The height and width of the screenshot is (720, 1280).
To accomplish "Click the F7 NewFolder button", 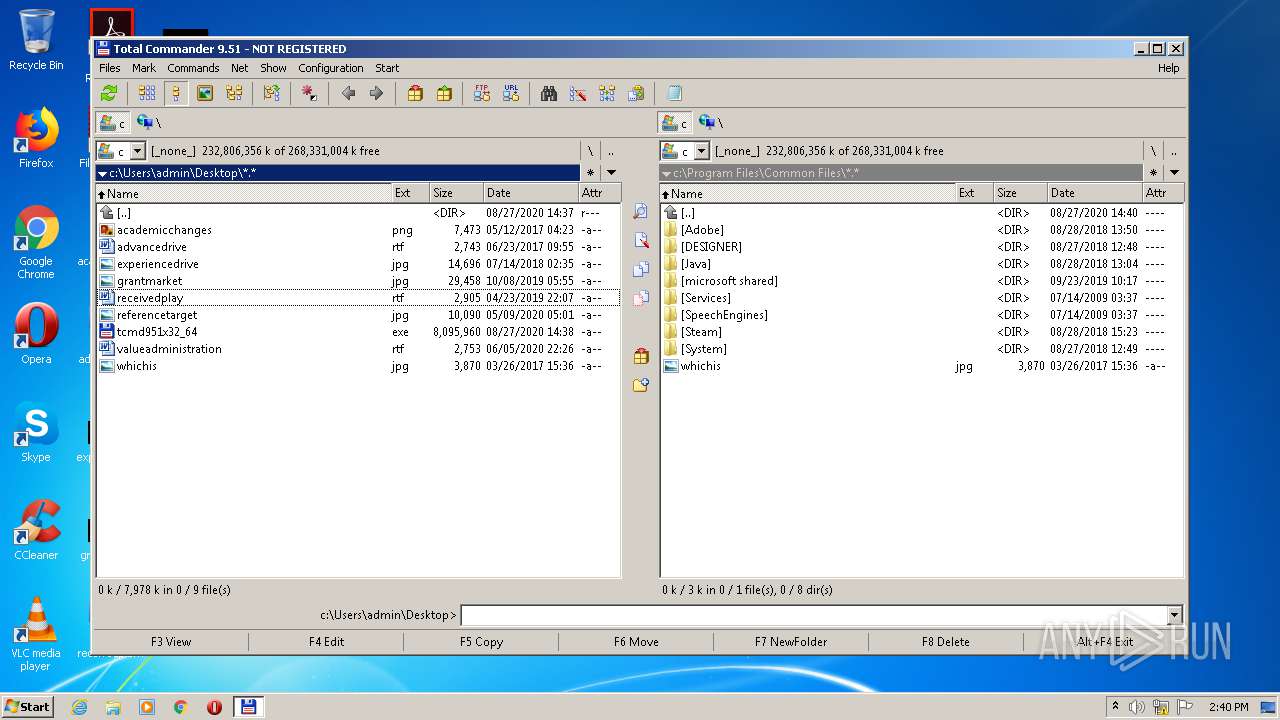I will 791,642.
